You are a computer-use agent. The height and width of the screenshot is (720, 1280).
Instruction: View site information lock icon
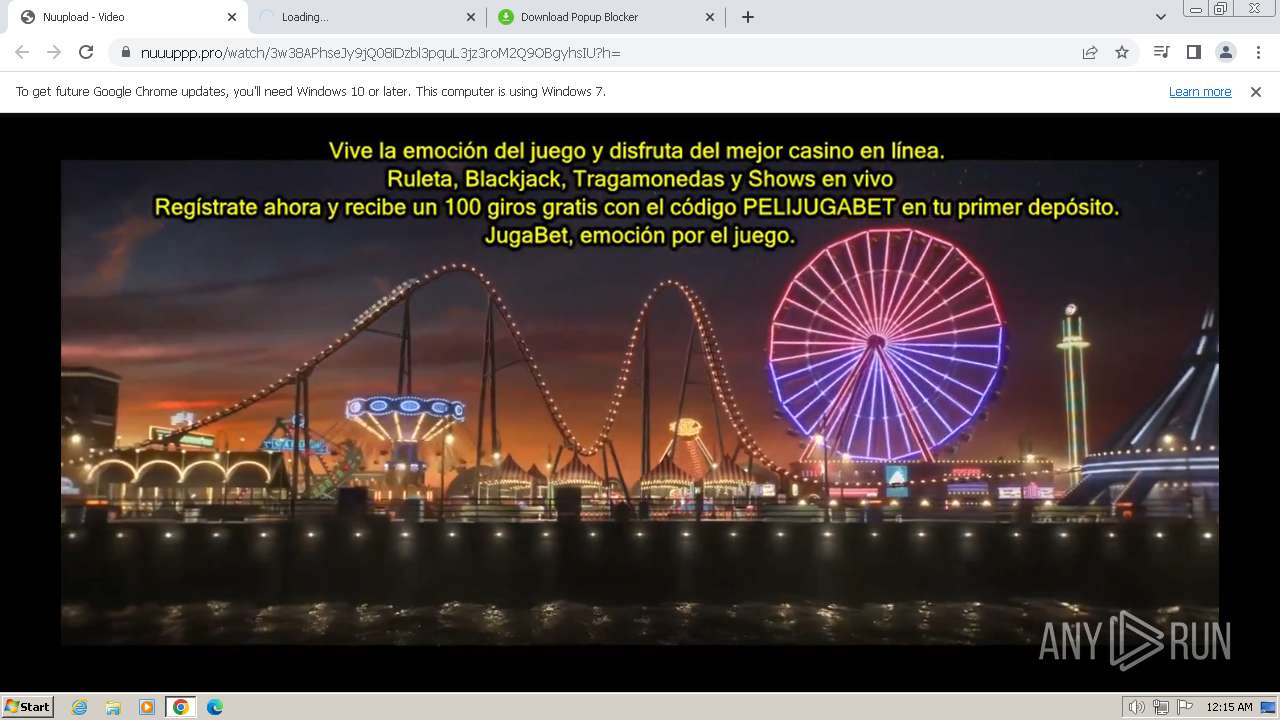click(125, 52)
